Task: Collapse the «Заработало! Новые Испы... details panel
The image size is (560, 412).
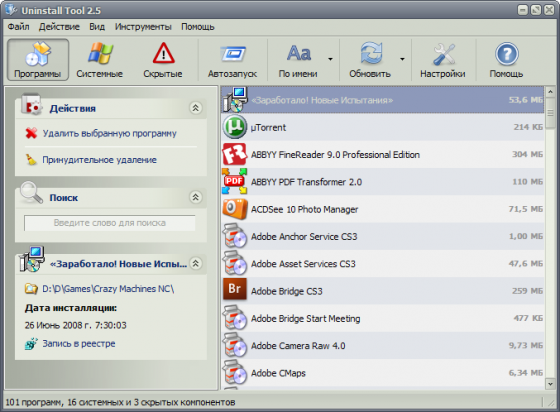Action: click(x=196, y=263)
